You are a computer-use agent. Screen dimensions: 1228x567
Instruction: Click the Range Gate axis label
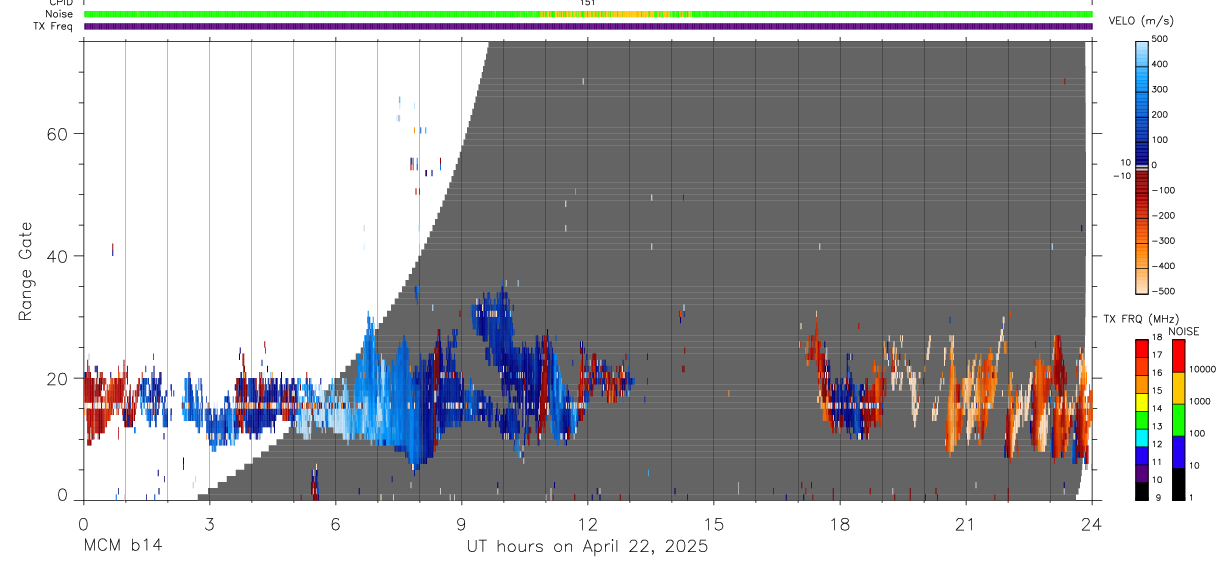coord(27,271)
